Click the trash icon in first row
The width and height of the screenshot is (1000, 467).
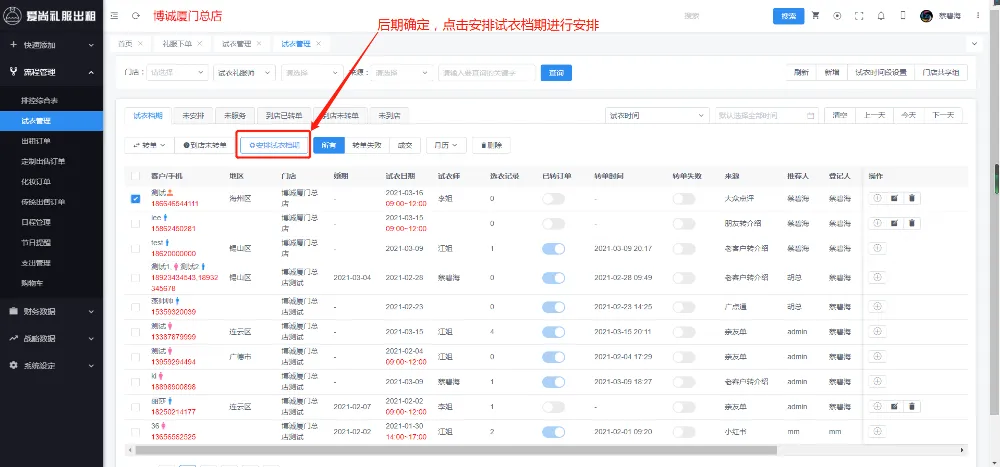(x=911, y=198)
